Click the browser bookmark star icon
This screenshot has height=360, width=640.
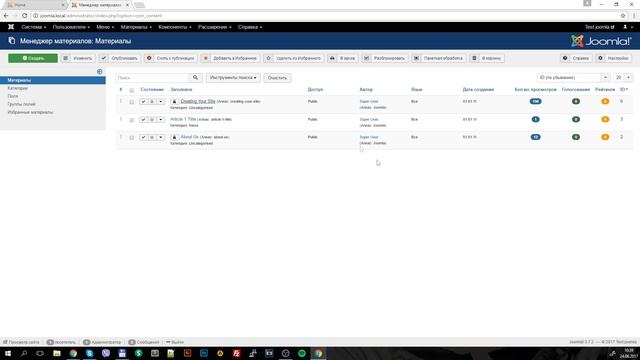pyautogui.click(x=623, y=16)
